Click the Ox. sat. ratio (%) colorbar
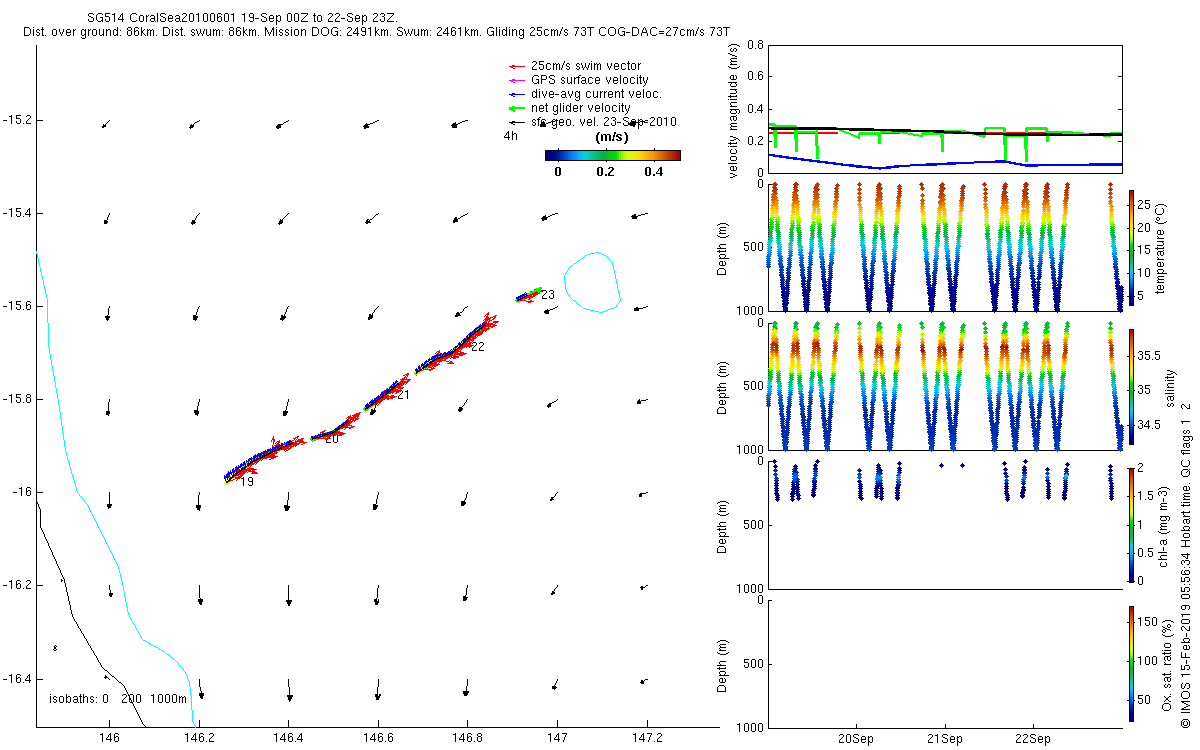 (x=1130, y=664)
